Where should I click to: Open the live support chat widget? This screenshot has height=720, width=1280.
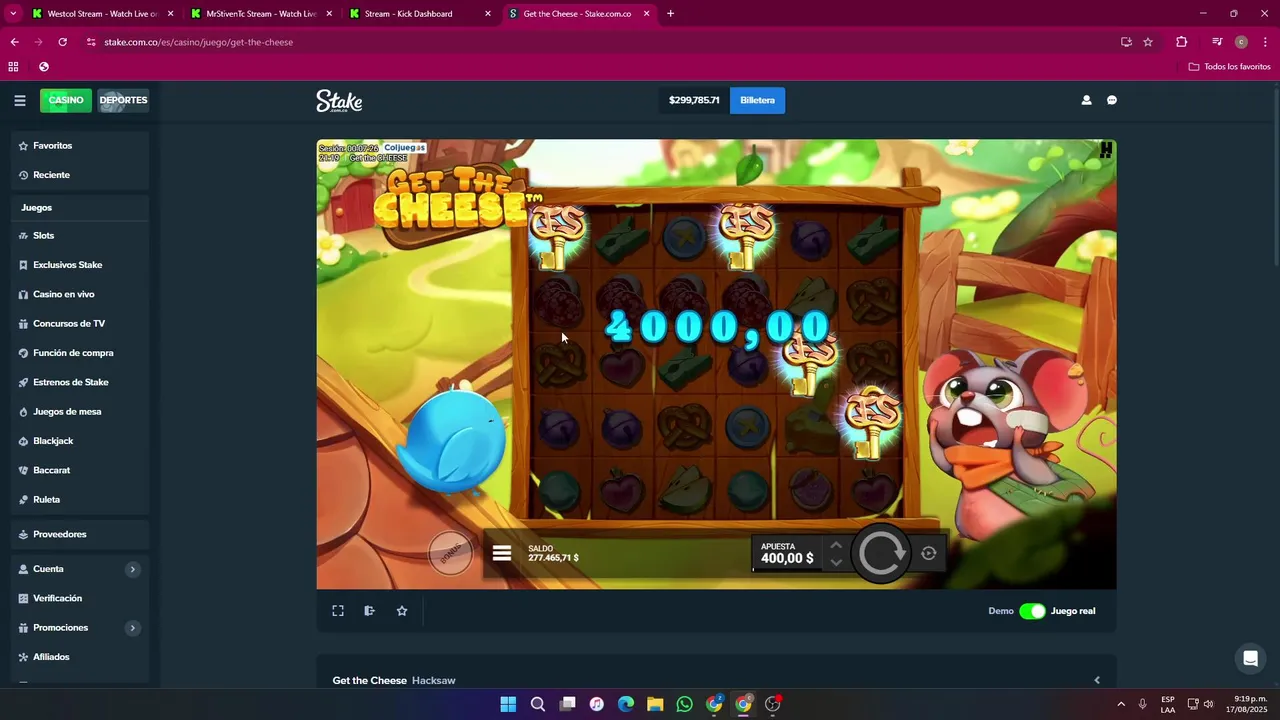(x=1250, y=658)
